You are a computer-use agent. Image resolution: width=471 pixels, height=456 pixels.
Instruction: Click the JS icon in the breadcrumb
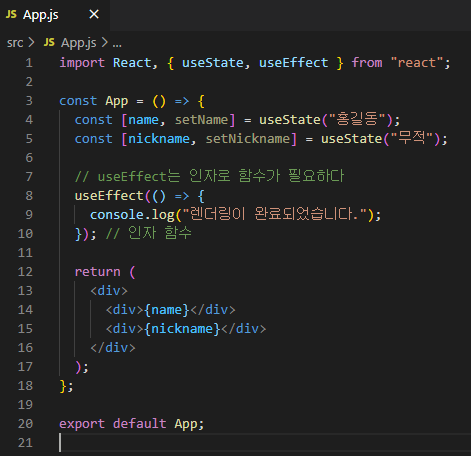[49, 42]
